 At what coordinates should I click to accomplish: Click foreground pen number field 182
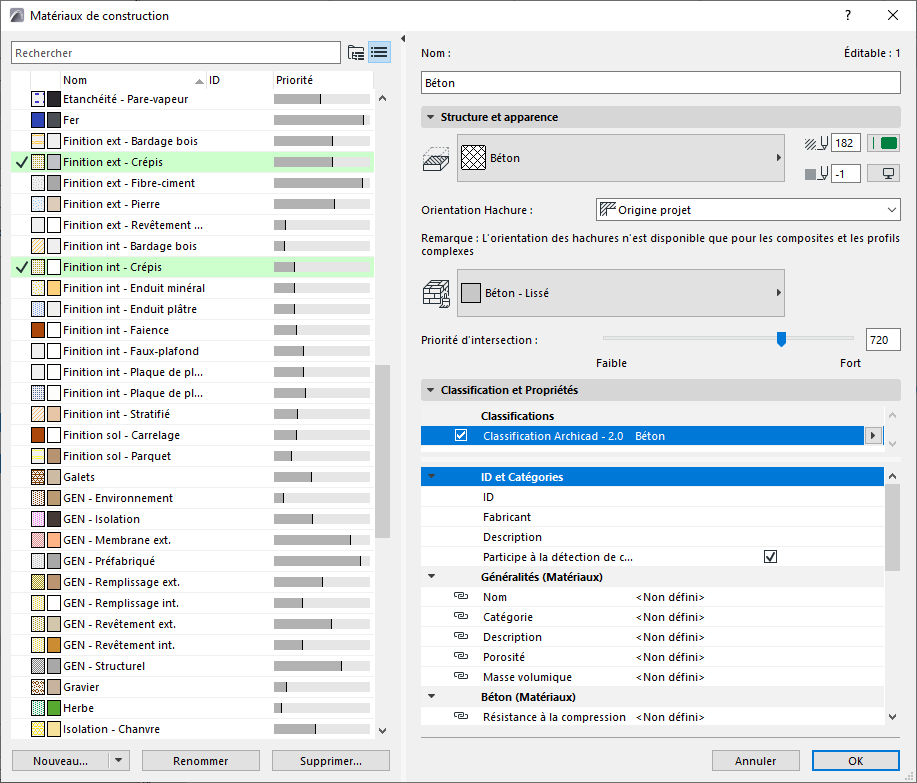(846, 143)
